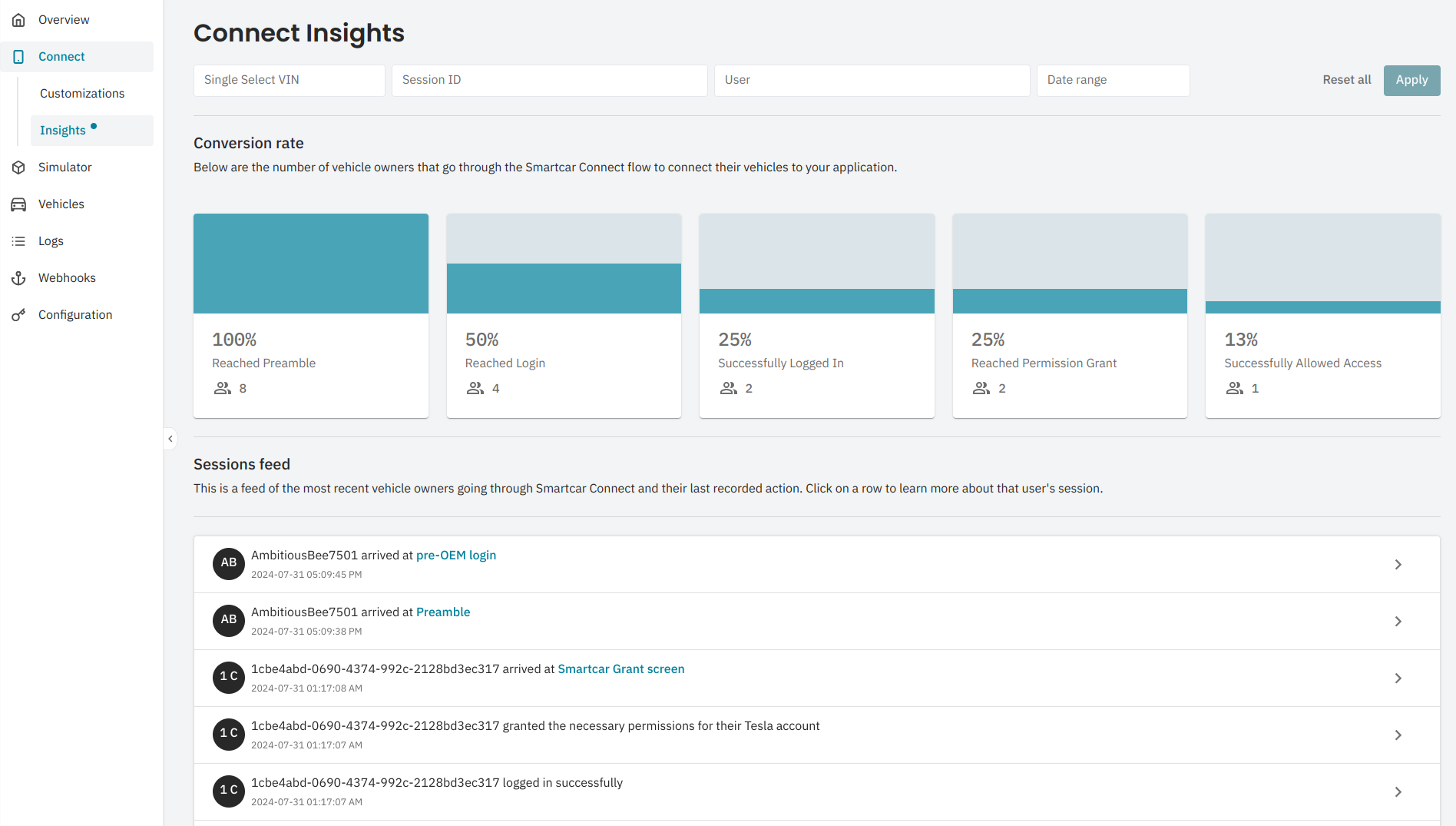The image size is (1456, 826).
Task: Expand the pre-OEM login session row chevron
Action: [1398, 565]
